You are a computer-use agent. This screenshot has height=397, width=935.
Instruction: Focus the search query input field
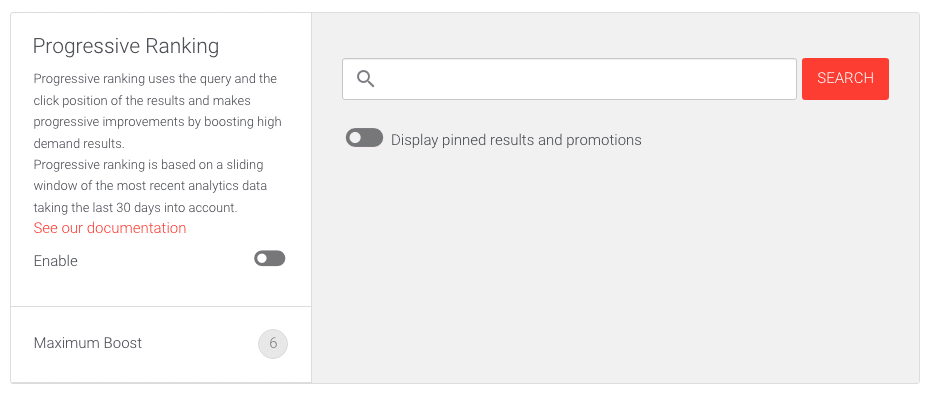[x=569, y=79]
